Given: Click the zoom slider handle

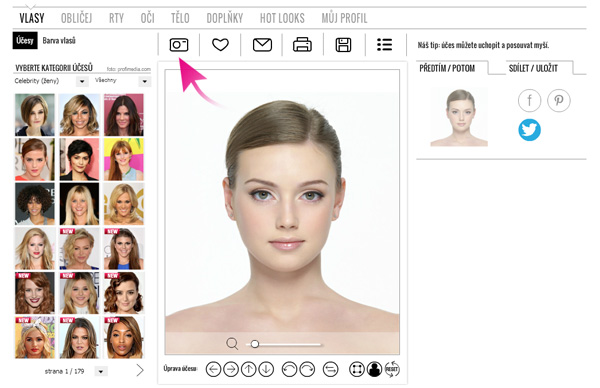Looking at the screenshot, I should click(254, 344).
